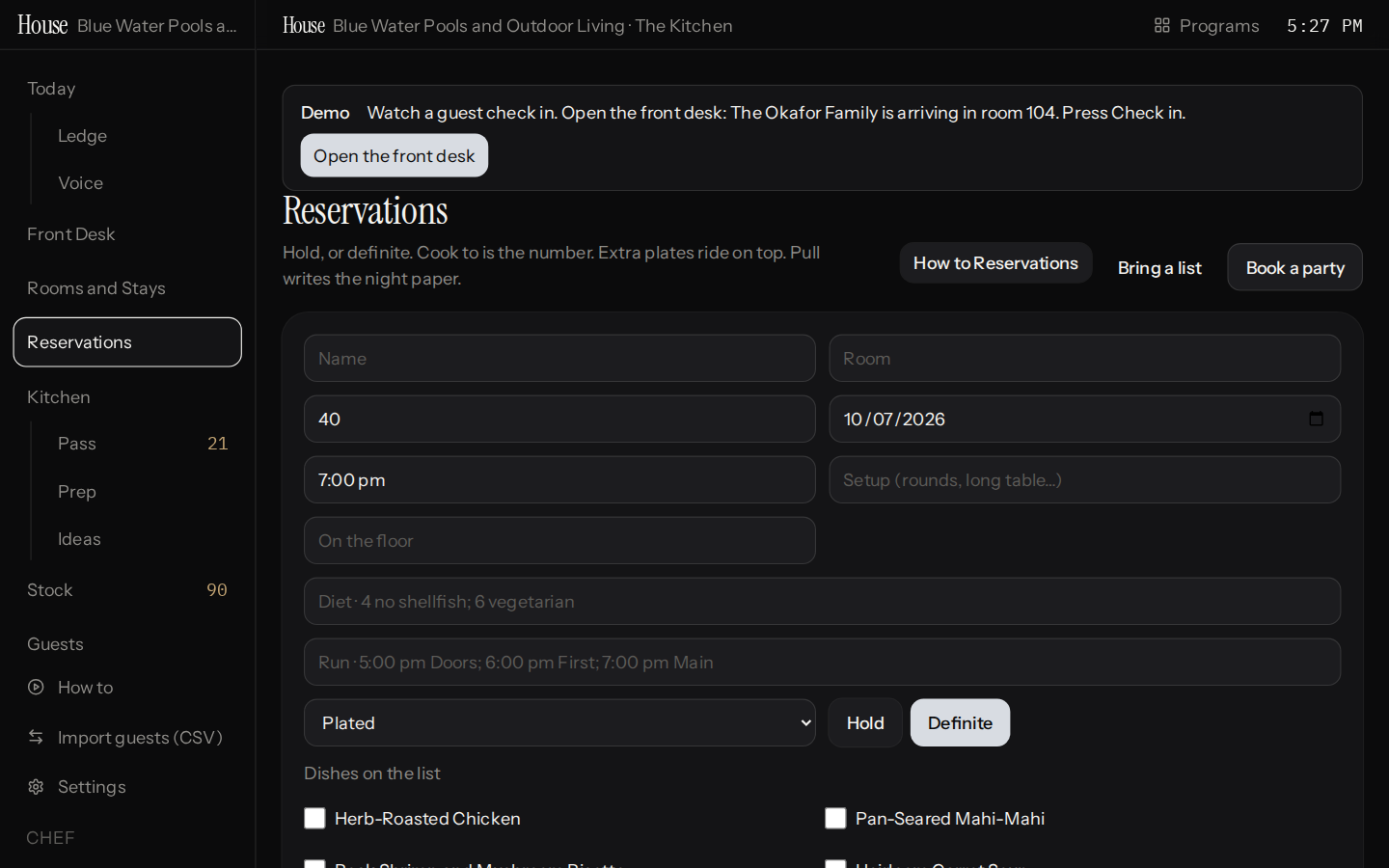
Task: Click the Name input field
Action: pyautogui.click(x=559, y=358)
